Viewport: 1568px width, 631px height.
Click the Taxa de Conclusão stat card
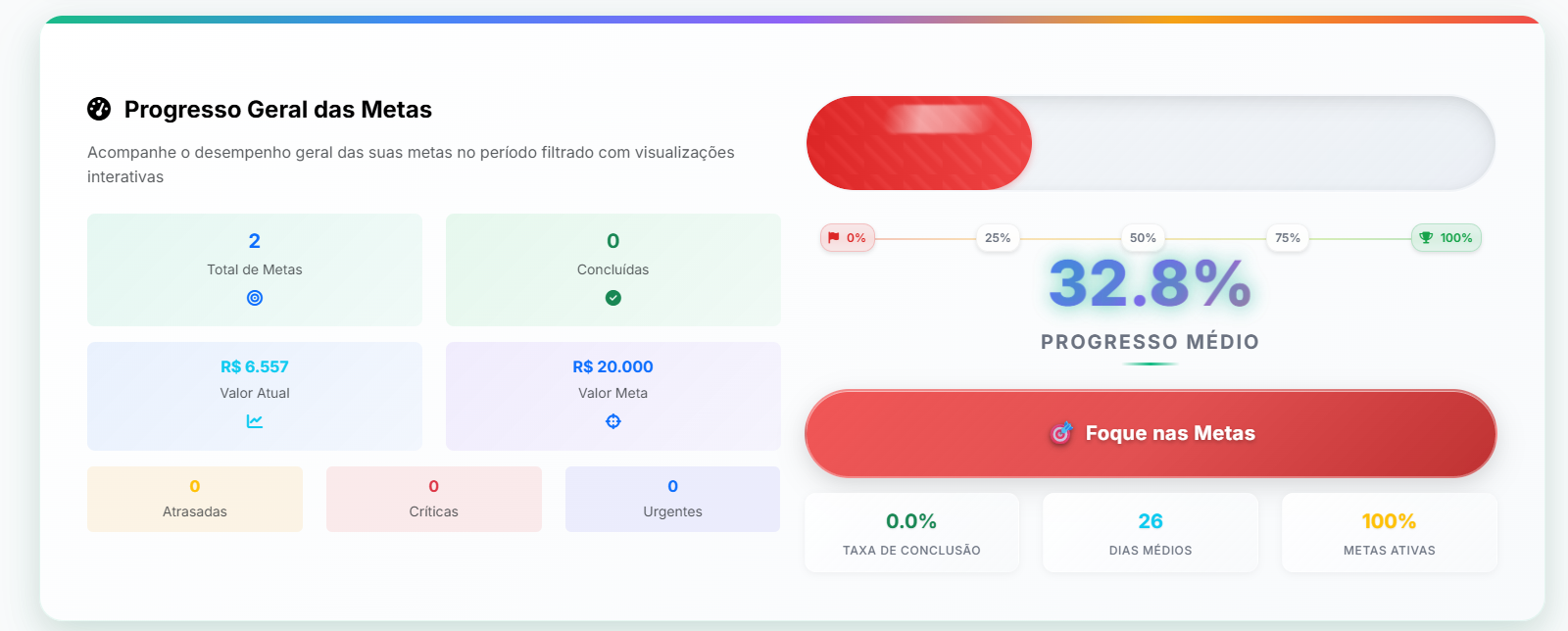pyautogui.click(x=911, y=533)
